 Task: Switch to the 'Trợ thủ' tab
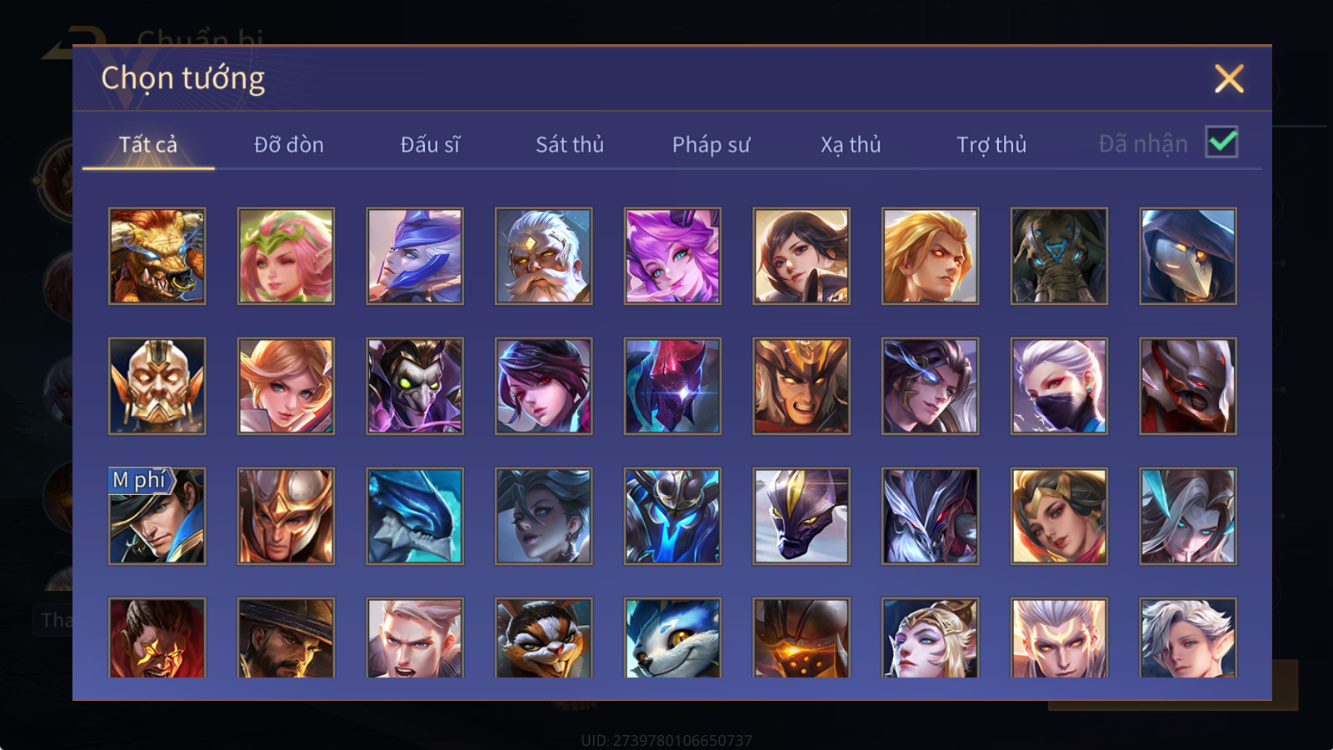tap(992, 145)
